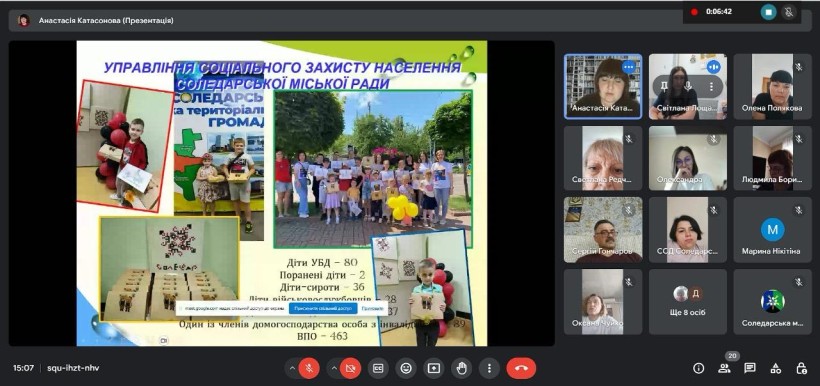Click the 'Ще 8 осіб' tile
The width and height of the screenshot is (820, 386).
(x=688, y=302)
